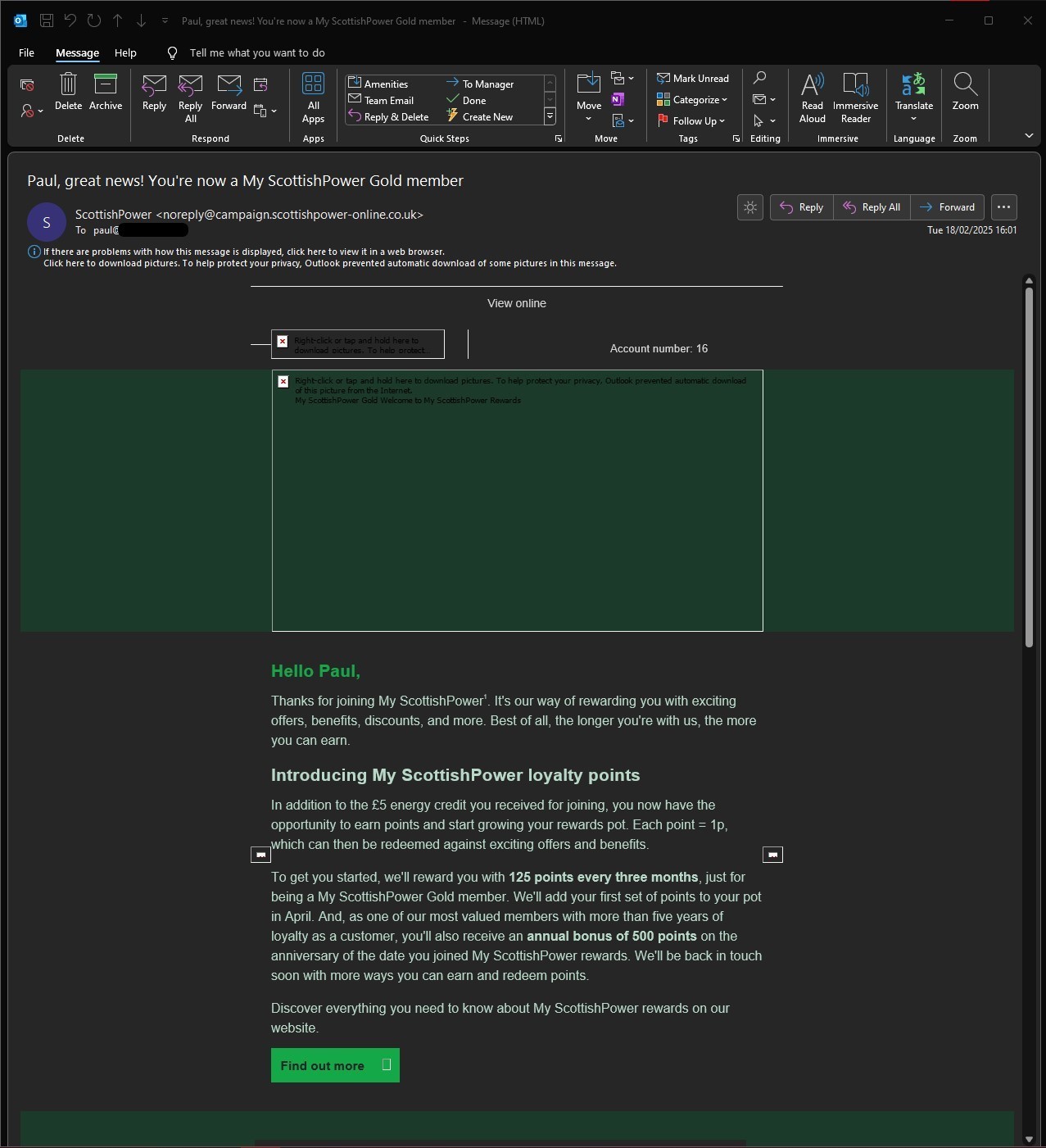Toggle the dark/light background sun button
Image resolution: width=1046 pixels, height=1148 pixels.
click(749, 207)
